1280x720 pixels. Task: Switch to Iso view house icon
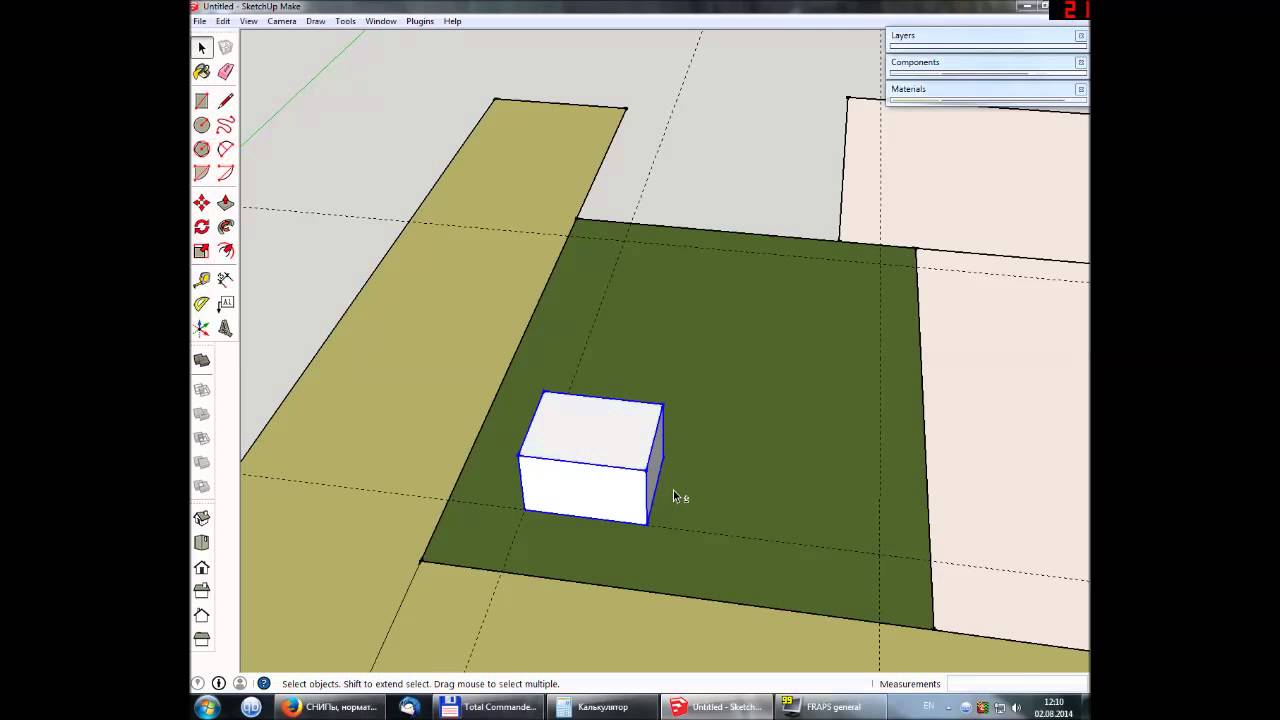202,518
